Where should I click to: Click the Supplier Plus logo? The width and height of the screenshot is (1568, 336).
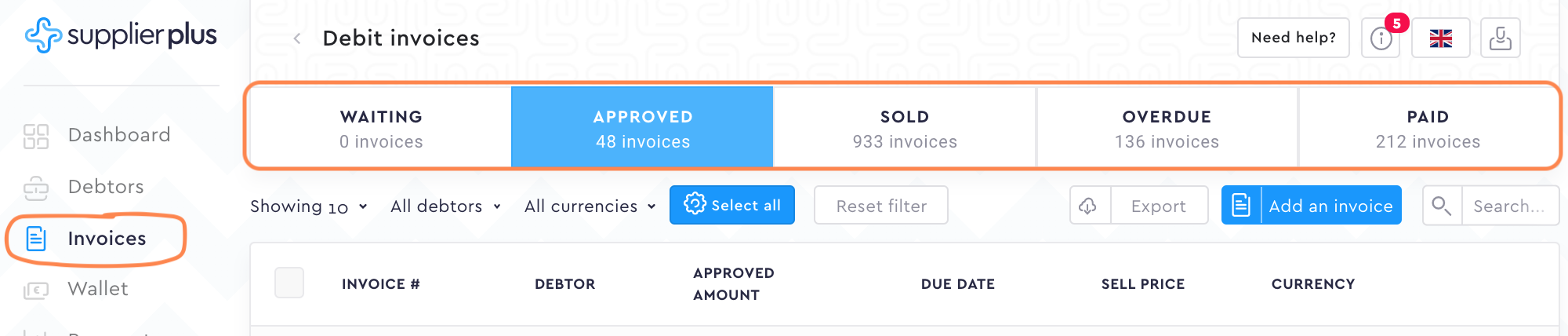tap(121, 35)
